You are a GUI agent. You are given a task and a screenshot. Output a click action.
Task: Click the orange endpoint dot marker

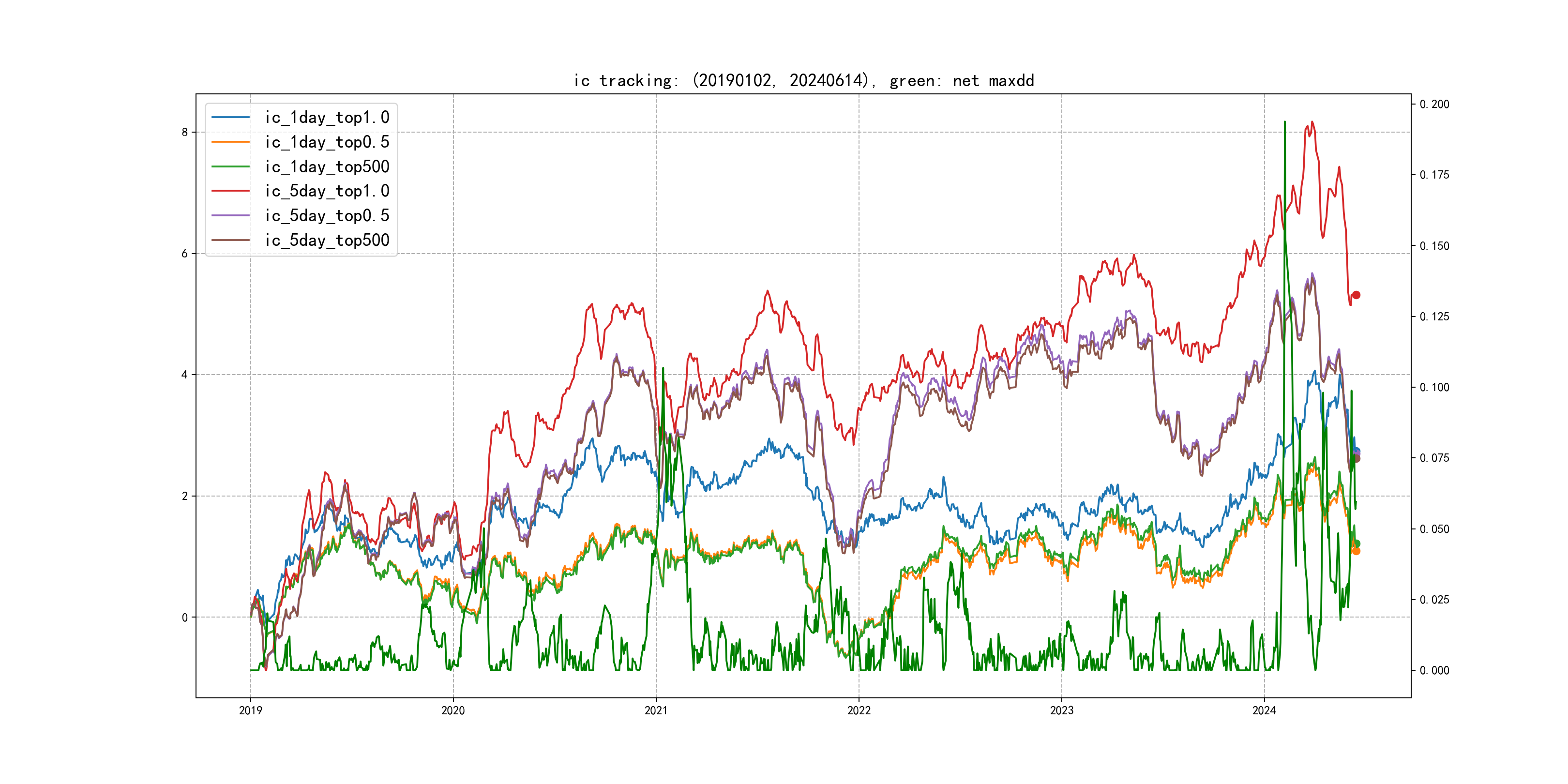coord(1356,551)
